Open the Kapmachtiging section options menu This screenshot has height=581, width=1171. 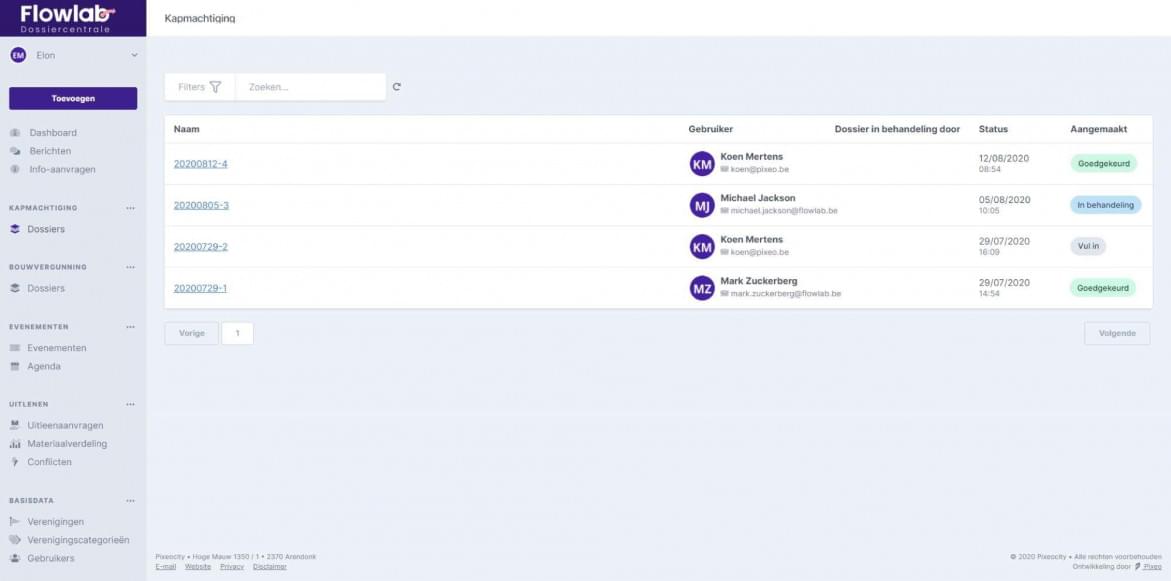point(128,208)
